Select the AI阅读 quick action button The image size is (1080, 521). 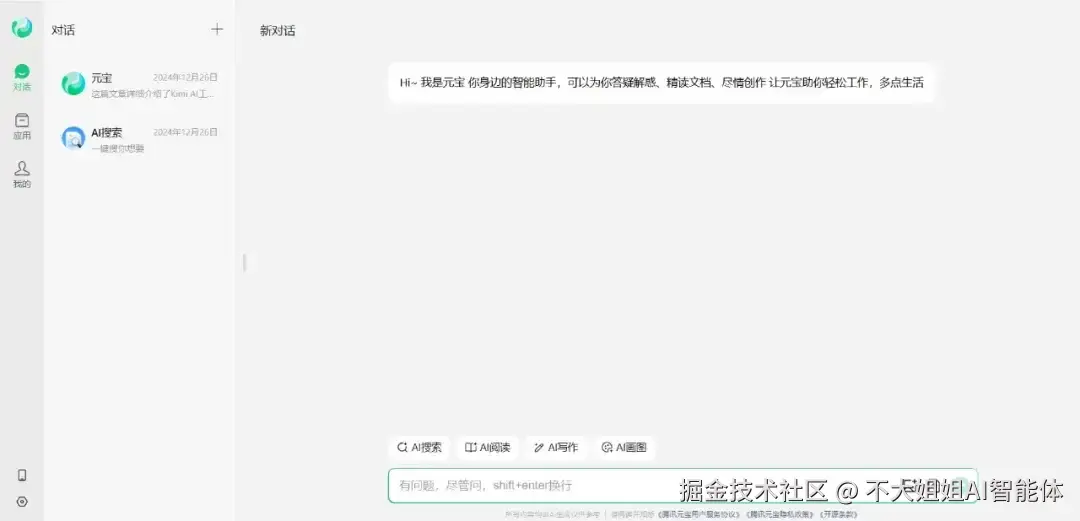[488, 447]
